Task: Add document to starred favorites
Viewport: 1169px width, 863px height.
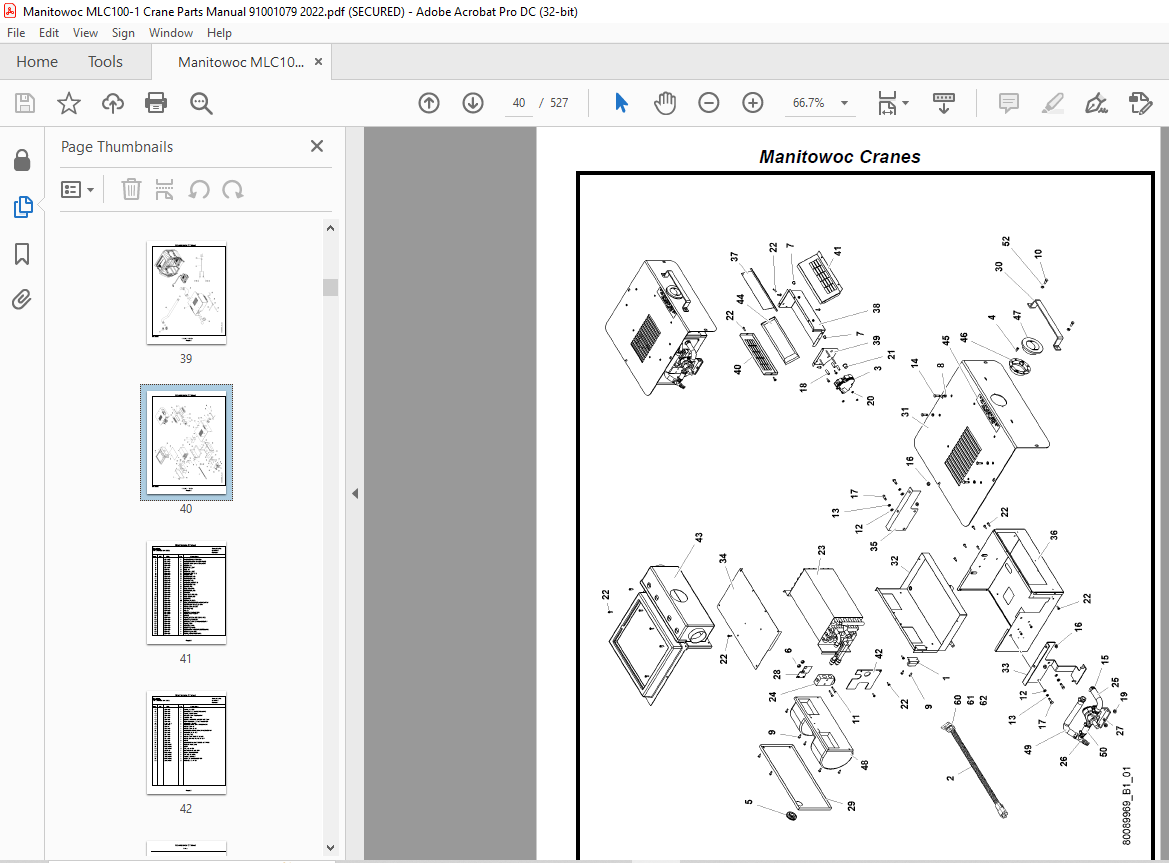Action: (x=69, y=103)
